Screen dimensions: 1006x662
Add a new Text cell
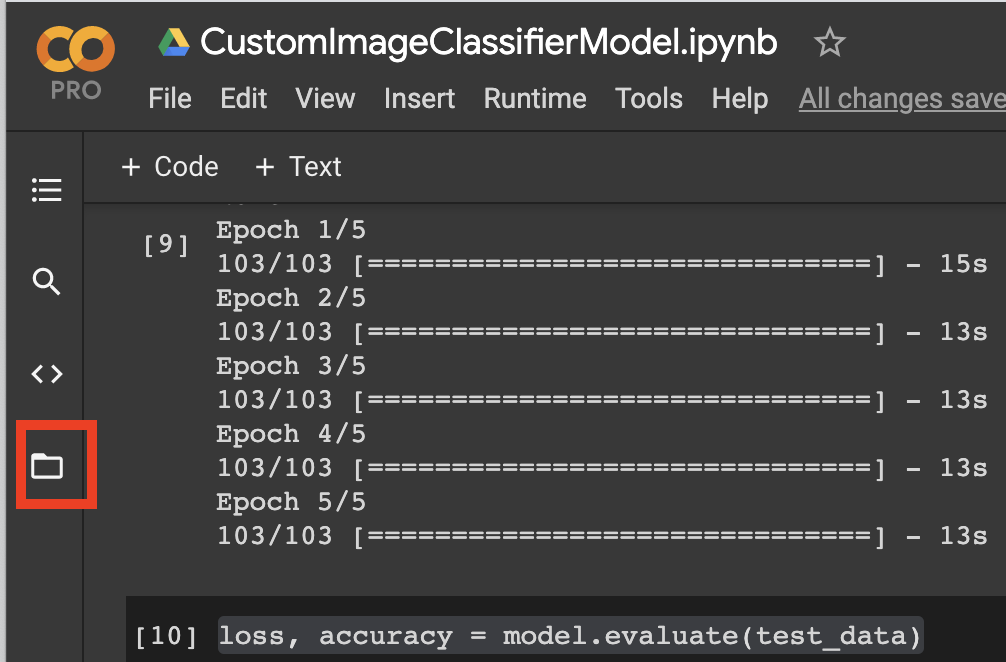coord(298,167)
